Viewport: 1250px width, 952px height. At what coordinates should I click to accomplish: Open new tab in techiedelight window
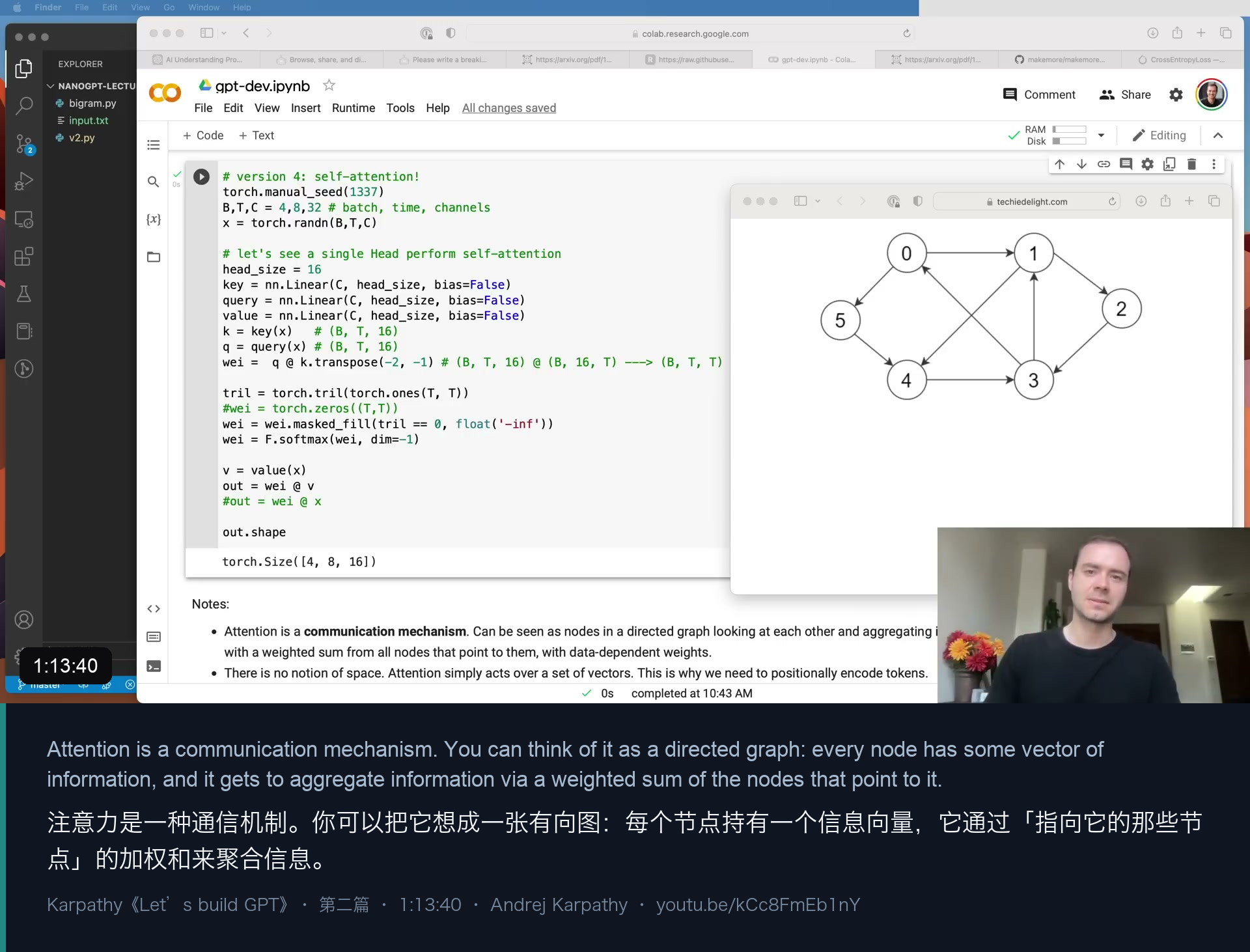tap(1189, 201)
